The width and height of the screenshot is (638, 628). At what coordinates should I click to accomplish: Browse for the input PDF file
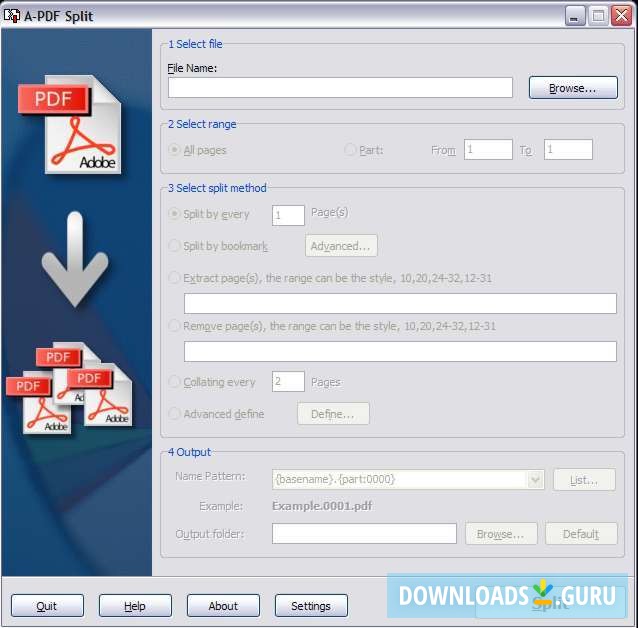[x=573, y=88]
